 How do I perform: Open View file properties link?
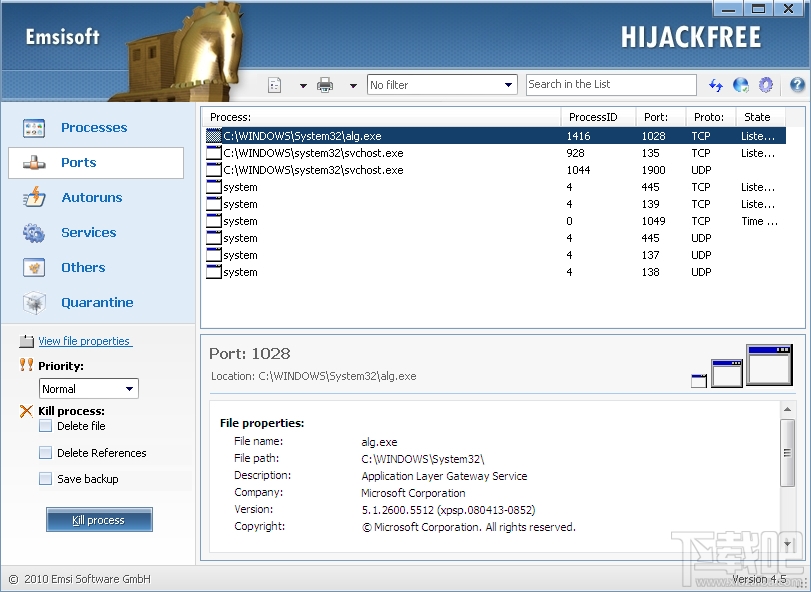(84, 341)
